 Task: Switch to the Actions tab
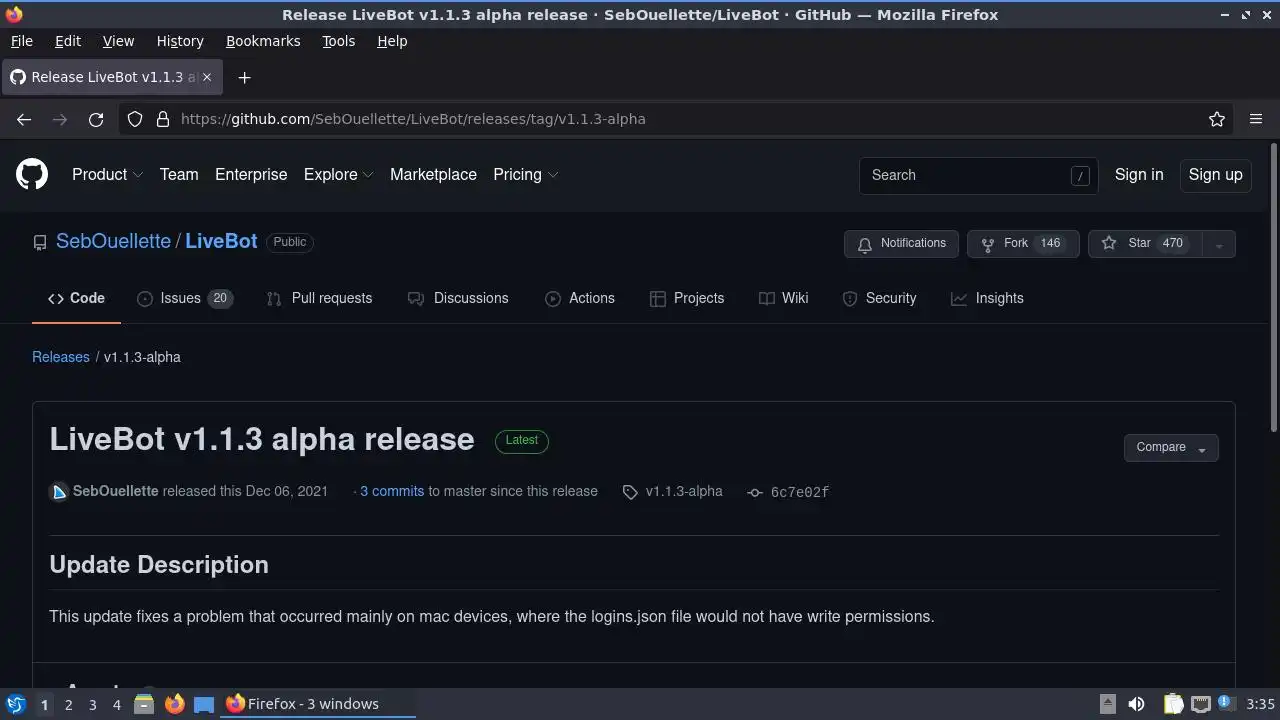click(x=580, y=298)
